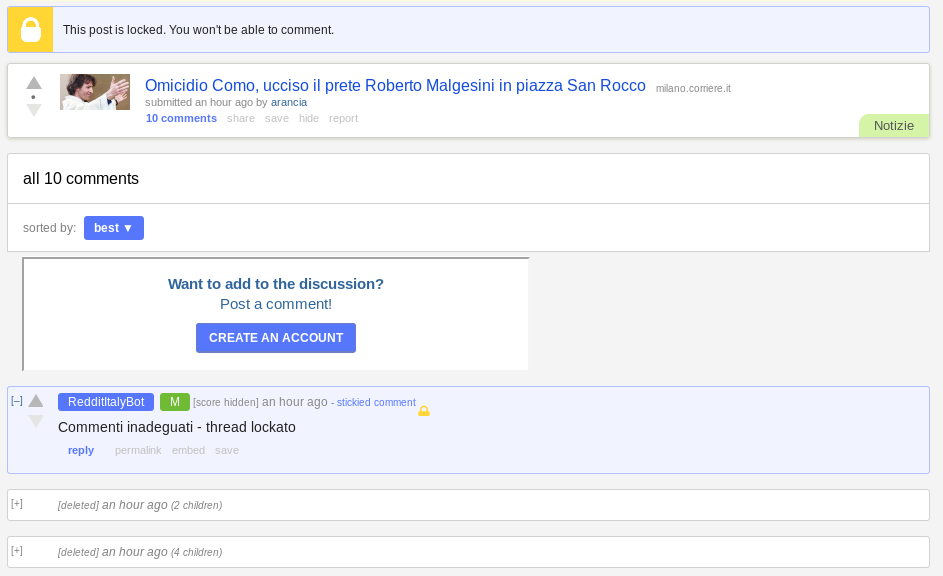Upvote the Omicidio Como post
The image size is (943, 576).
34,83
